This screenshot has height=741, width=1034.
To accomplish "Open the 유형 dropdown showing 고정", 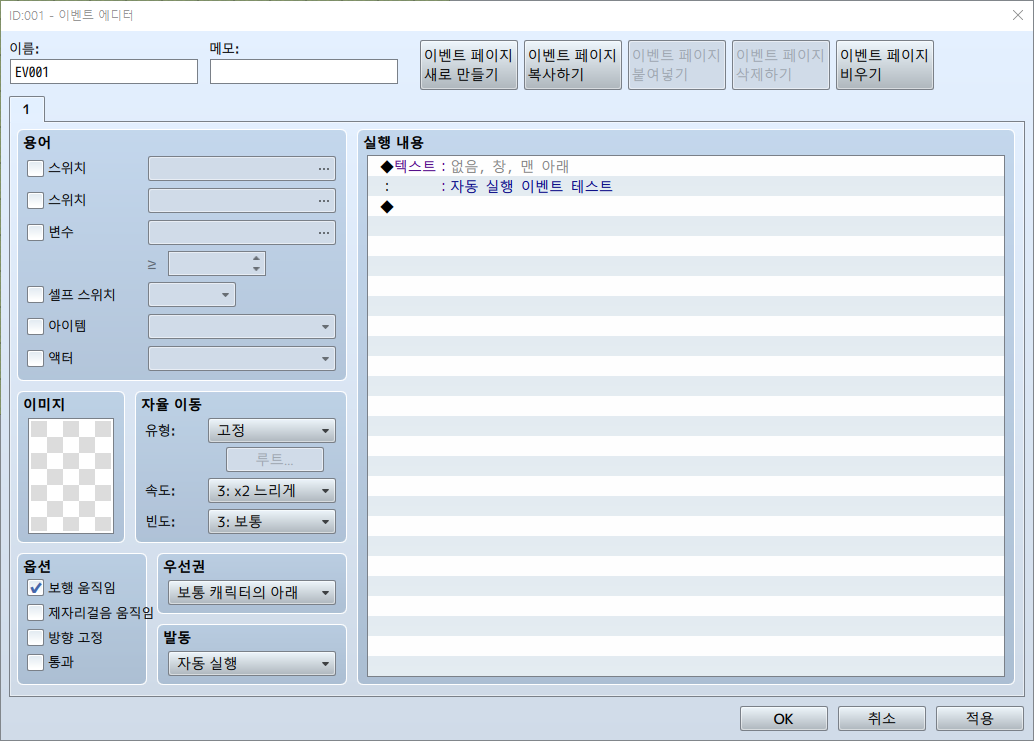I will click(x=272, y=430).
